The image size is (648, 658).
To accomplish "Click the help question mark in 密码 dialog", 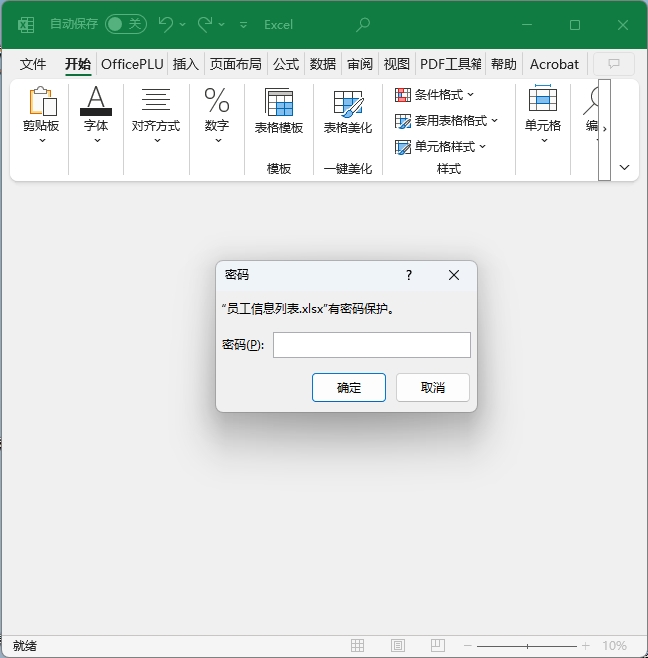I will click(x=409, y=275).
